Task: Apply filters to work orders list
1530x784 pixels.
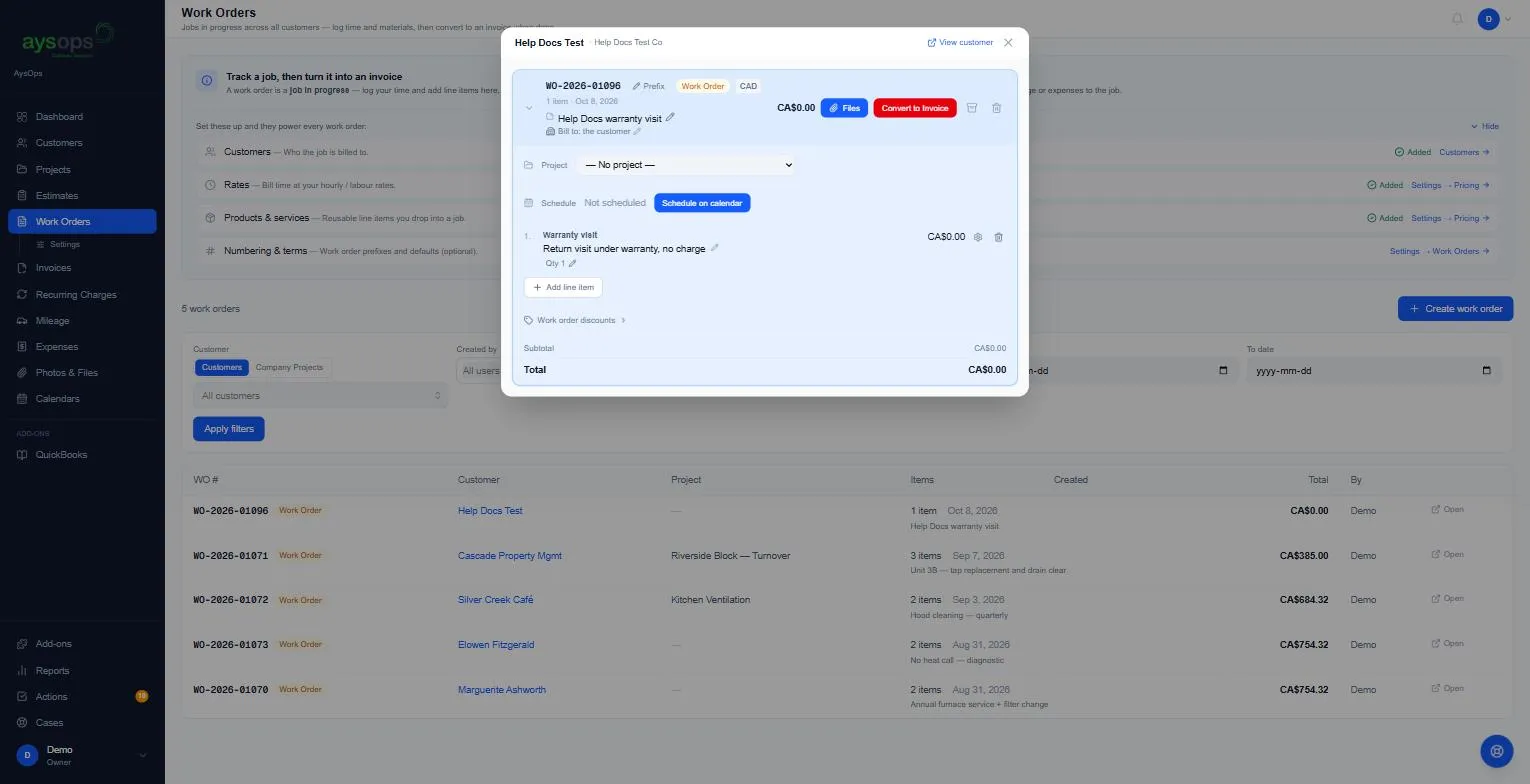Action: click(x=229, y=429)
